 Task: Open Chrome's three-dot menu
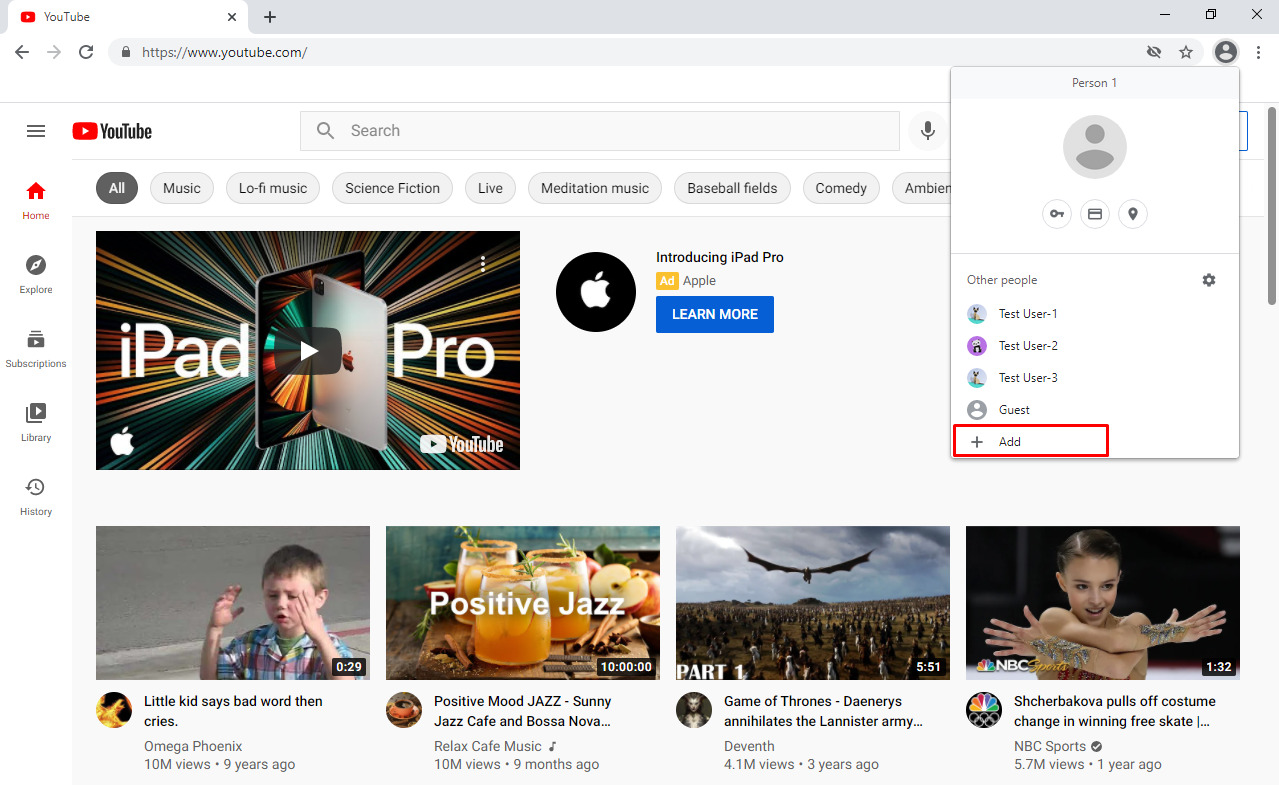[x=1258, y=52]
